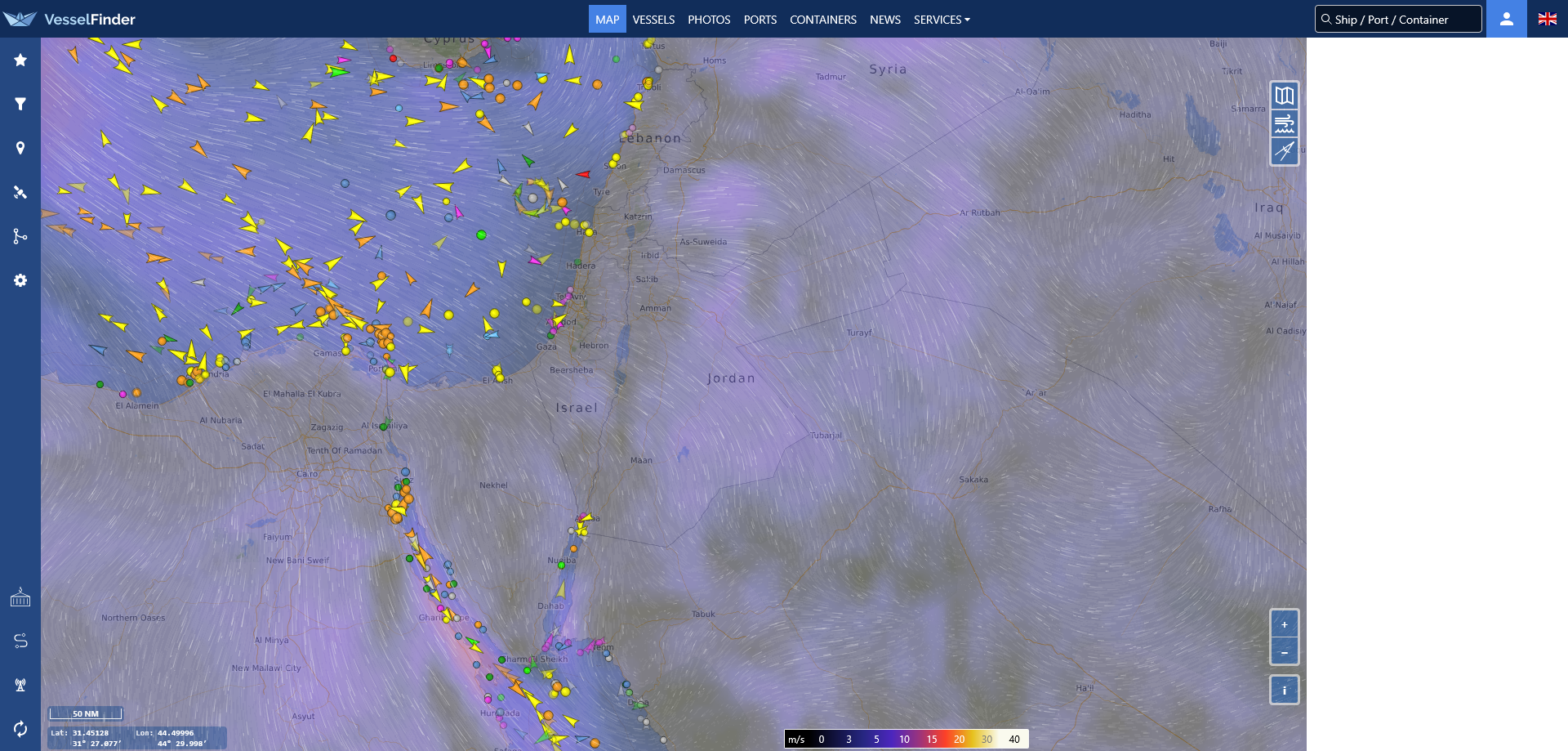Zoom out with minus button
The height and width of the screenshot is (751, 1568).
coord(1285,652)
